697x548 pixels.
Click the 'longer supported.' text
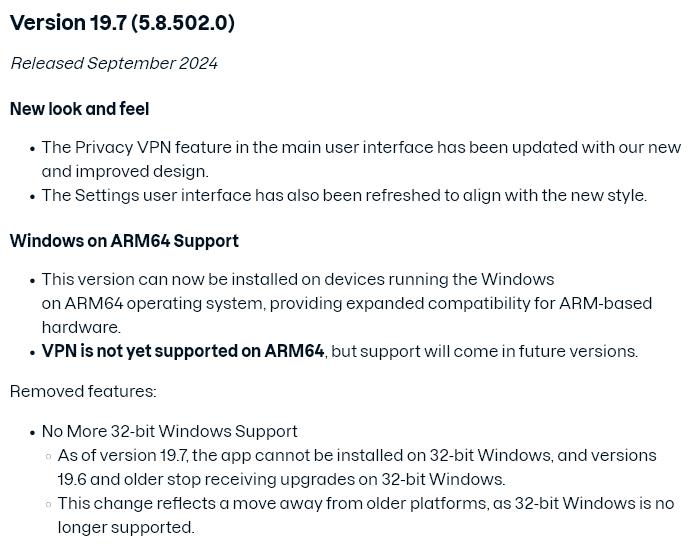pos(126,527)
